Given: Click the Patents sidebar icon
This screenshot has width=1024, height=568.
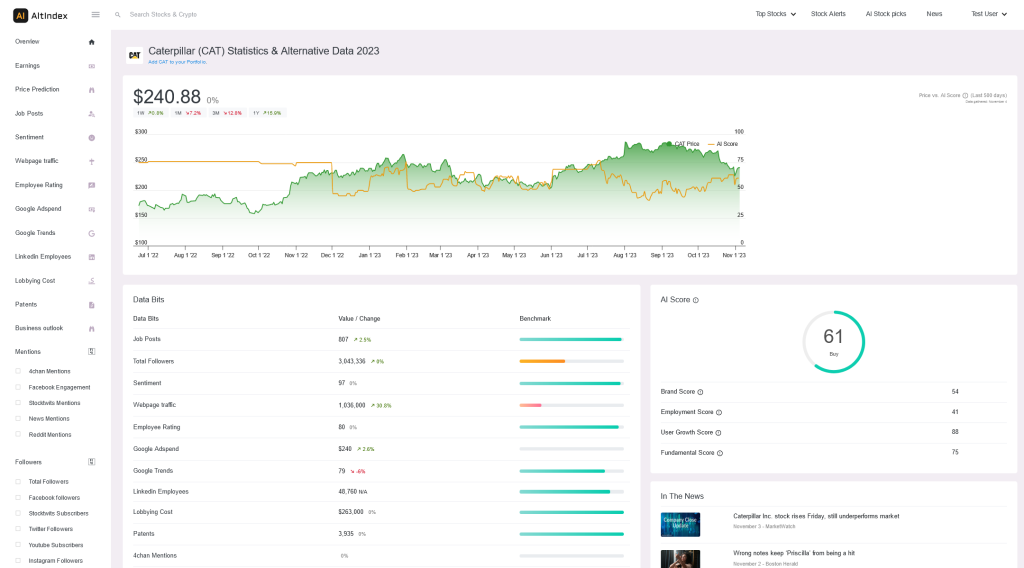Looking at the screenshot, I should (x=91, y=305).
